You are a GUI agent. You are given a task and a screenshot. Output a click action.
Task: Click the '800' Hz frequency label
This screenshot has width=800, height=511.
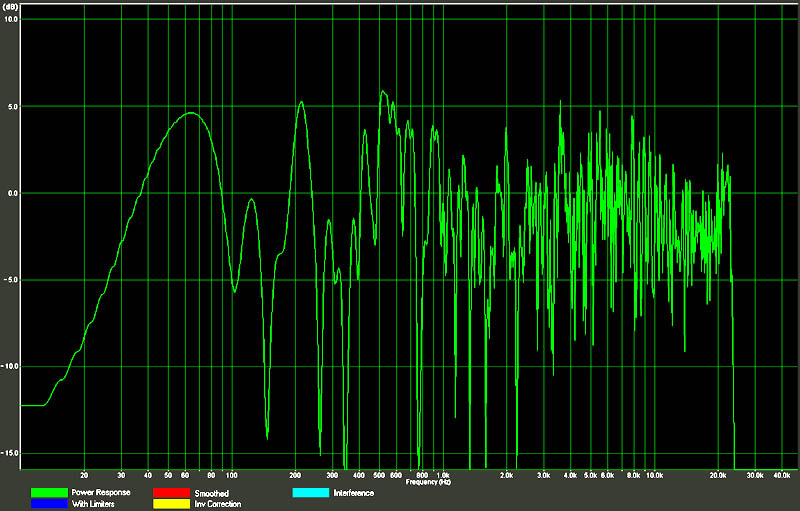(422, 475)
